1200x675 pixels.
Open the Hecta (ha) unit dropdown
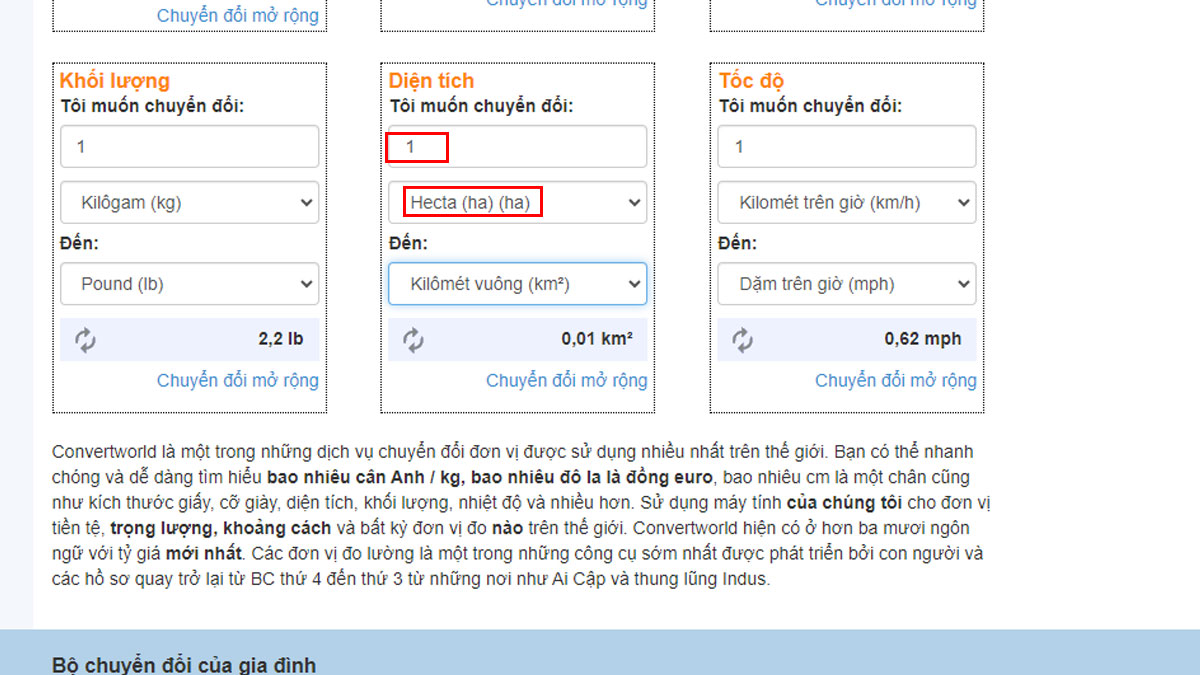[517, 202]
